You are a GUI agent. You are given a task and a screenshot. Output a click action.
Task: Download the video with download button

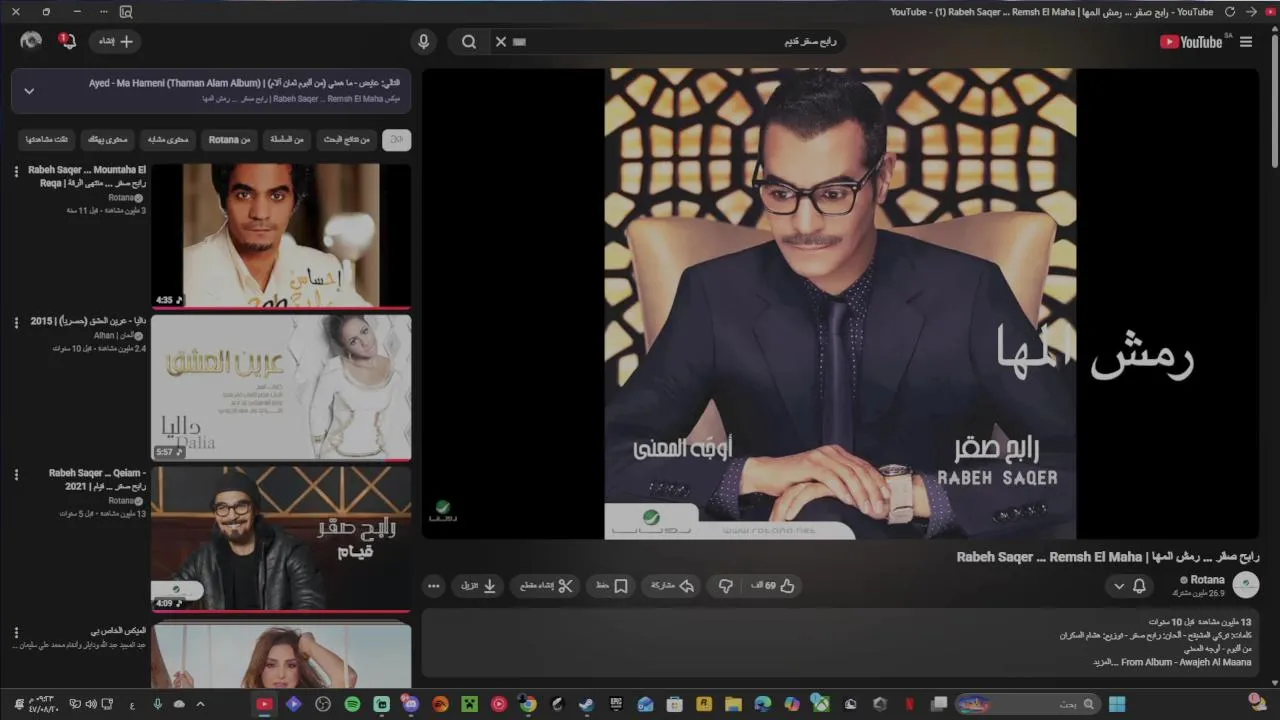tap(479, 586)
